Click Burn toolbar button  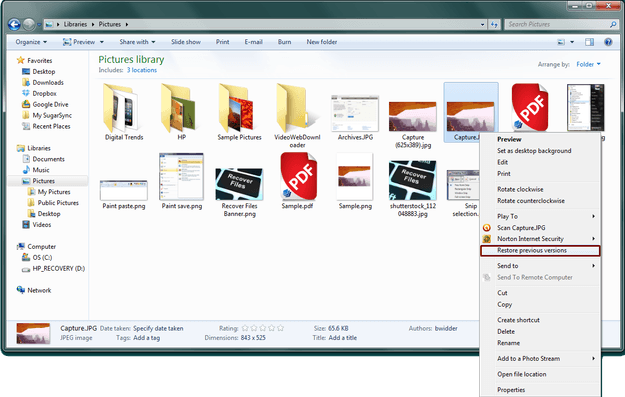tap(284, 42)
